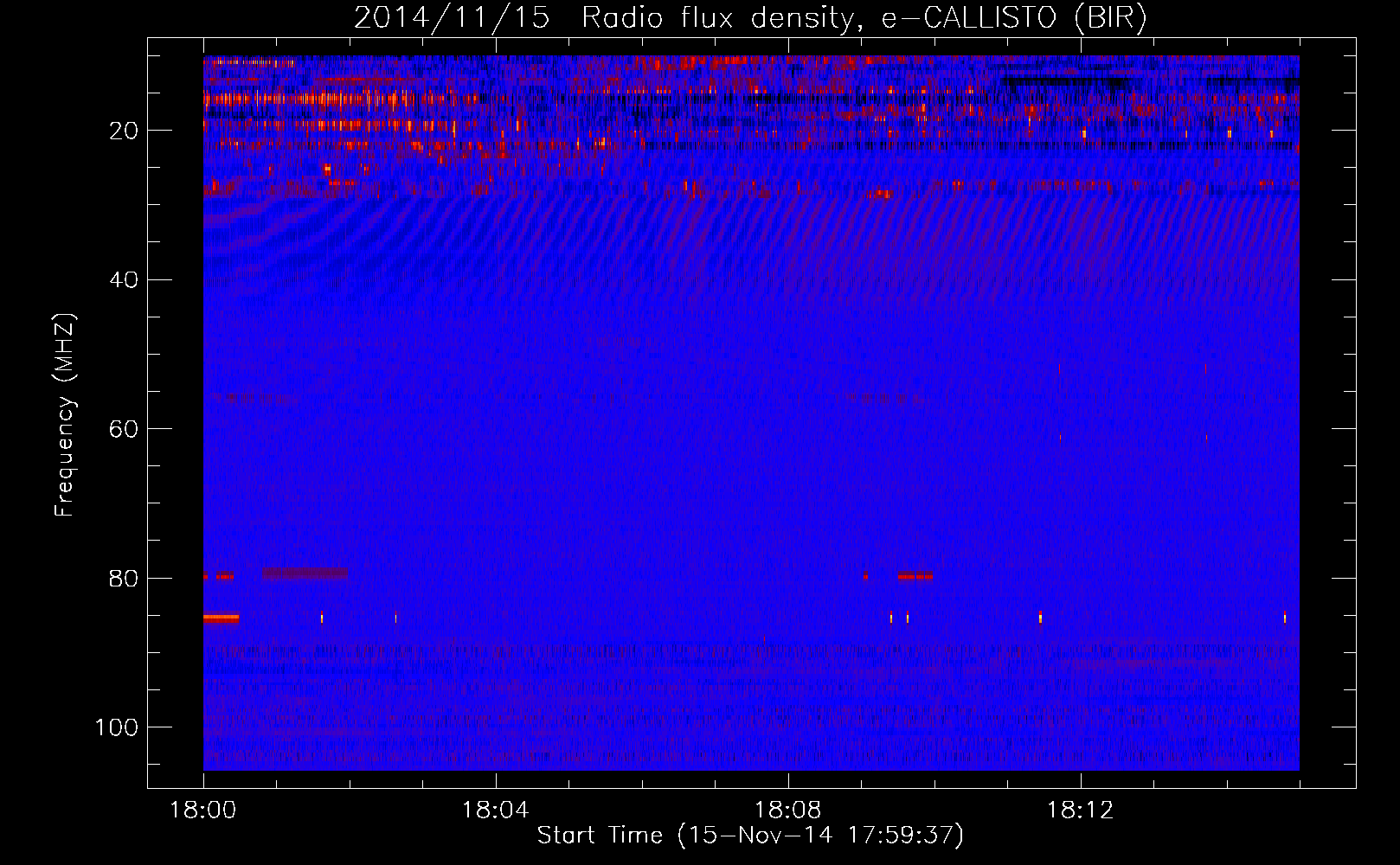This screenshot has height=865, width=1400.
Task: Click the 'Start Time (15-Nov-14 17:59:37)' label
Action: pos(750,836)
